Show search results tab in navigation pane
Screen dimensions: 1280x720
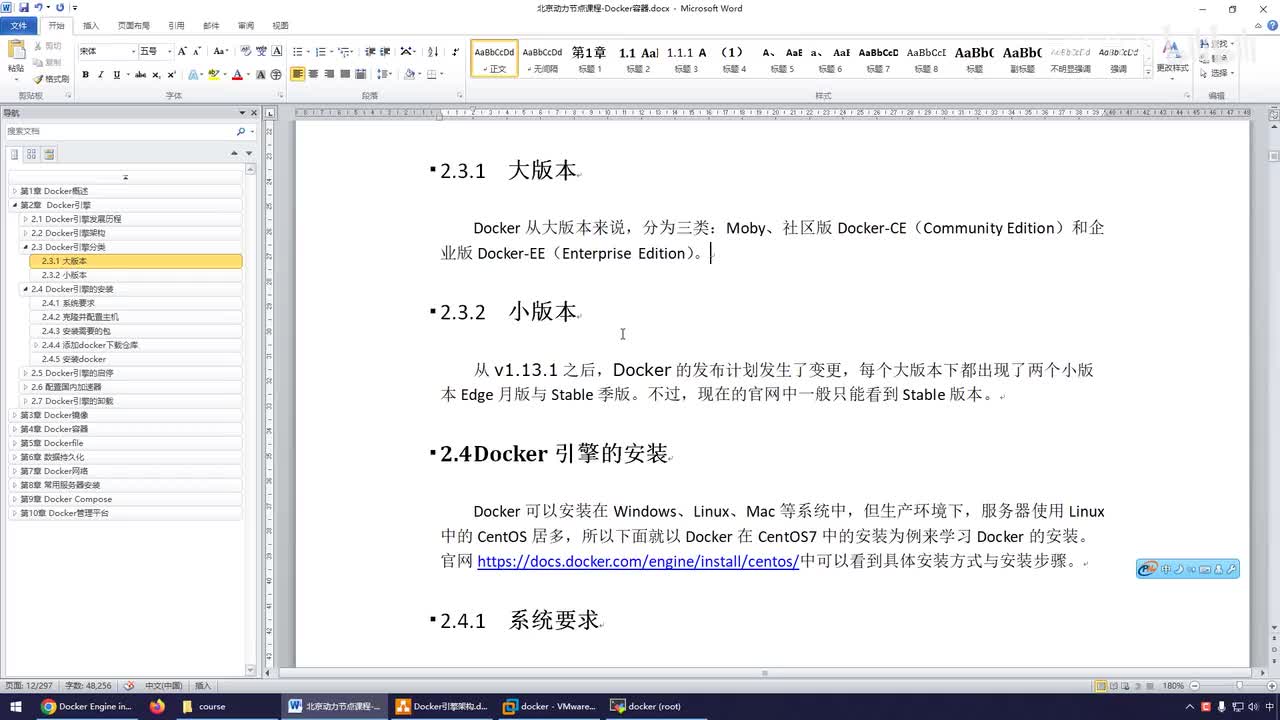49,154
